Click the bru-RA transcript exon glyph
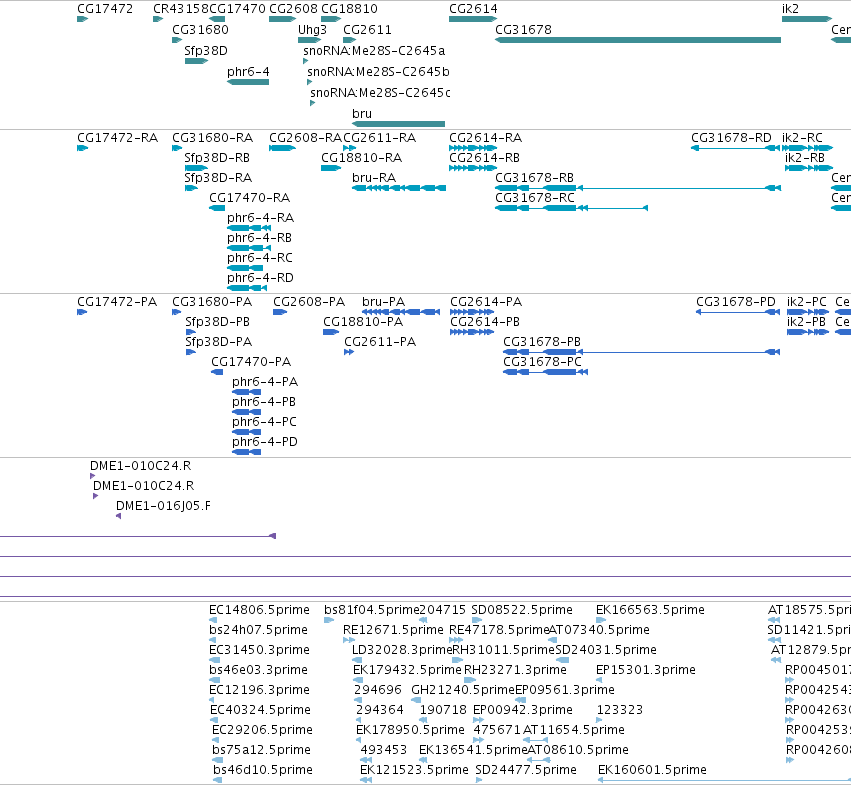851x785 pixels. (398, 188)
